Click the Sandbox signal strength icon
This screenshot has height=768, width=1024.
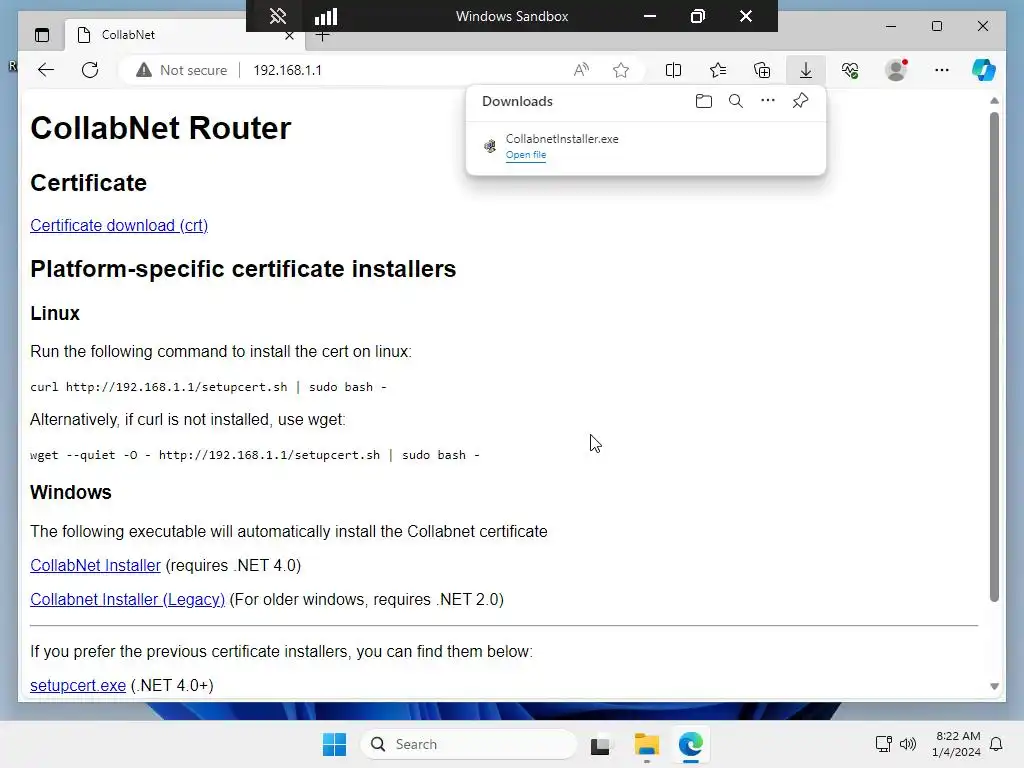(326, 16)
